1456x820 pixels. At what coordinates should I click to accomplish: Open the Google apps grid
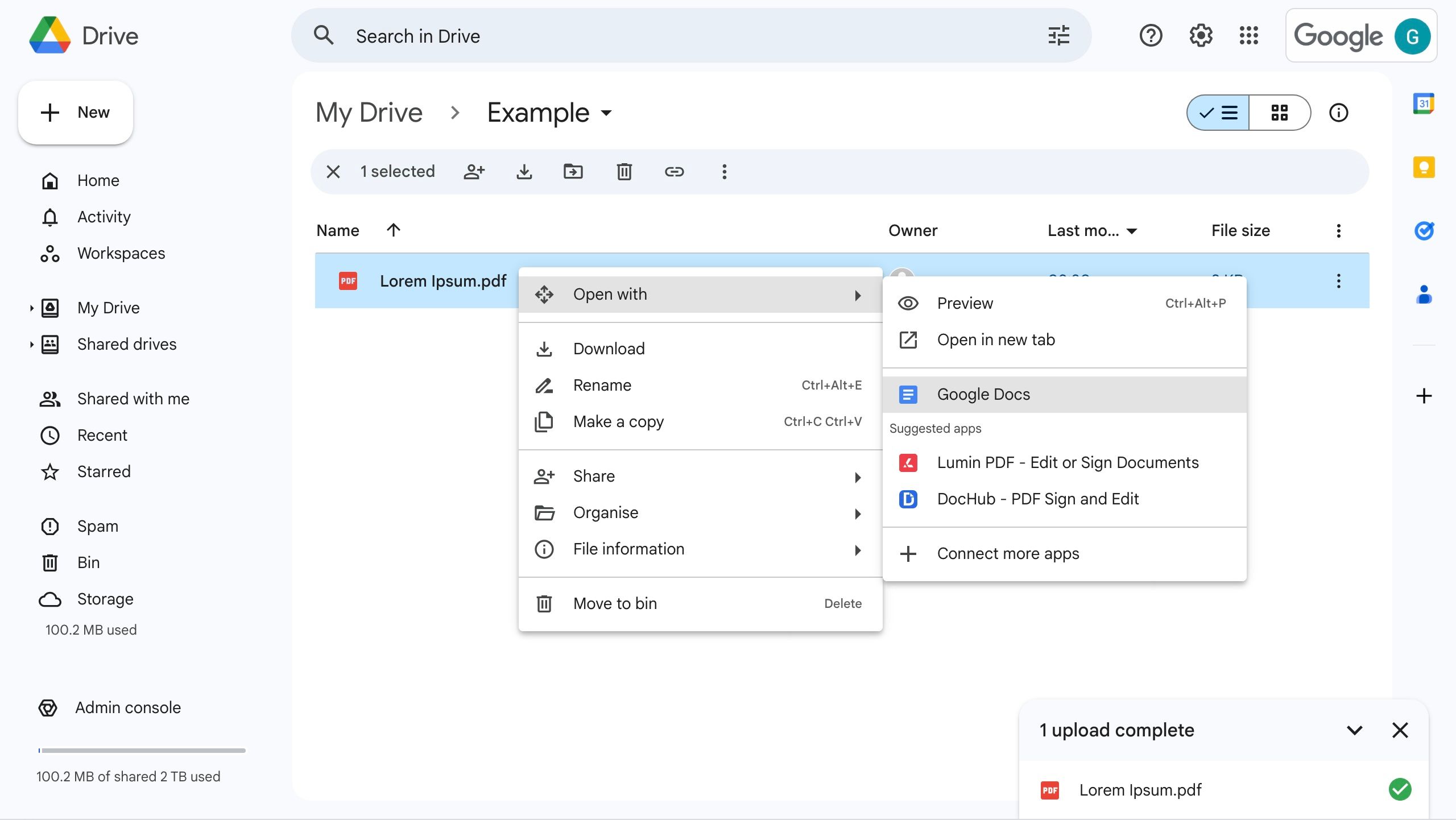(1249, 35)
